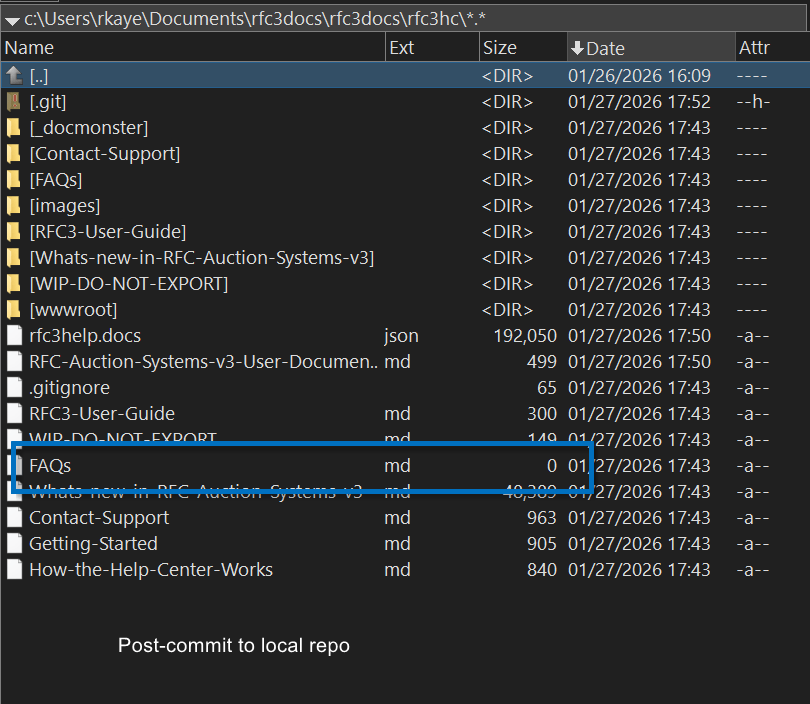
Task: Click the path bar dropdown arrow
Action: tap(11, 18)
